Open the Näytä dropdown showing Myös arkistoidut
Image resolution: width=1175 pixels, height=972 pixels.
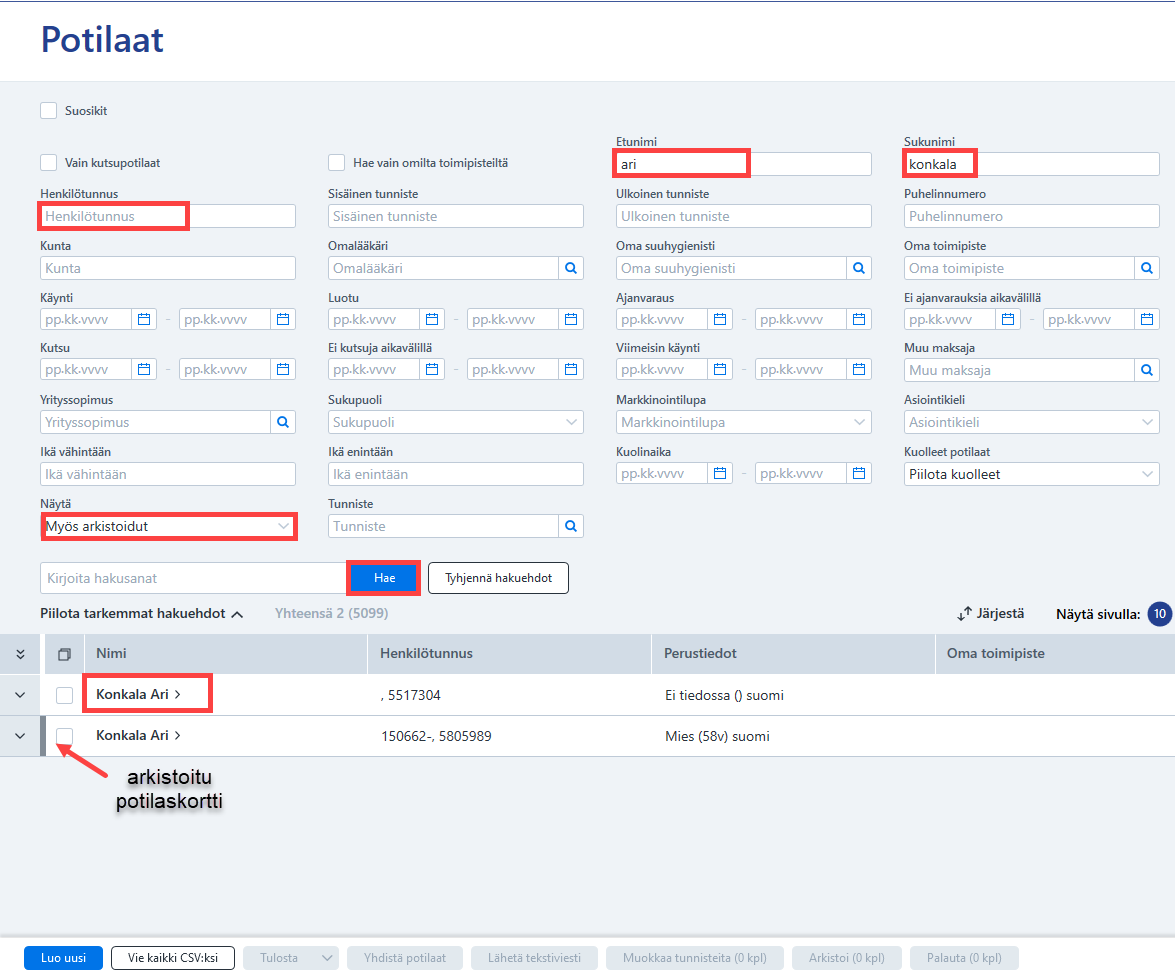[x=169, y=526]
